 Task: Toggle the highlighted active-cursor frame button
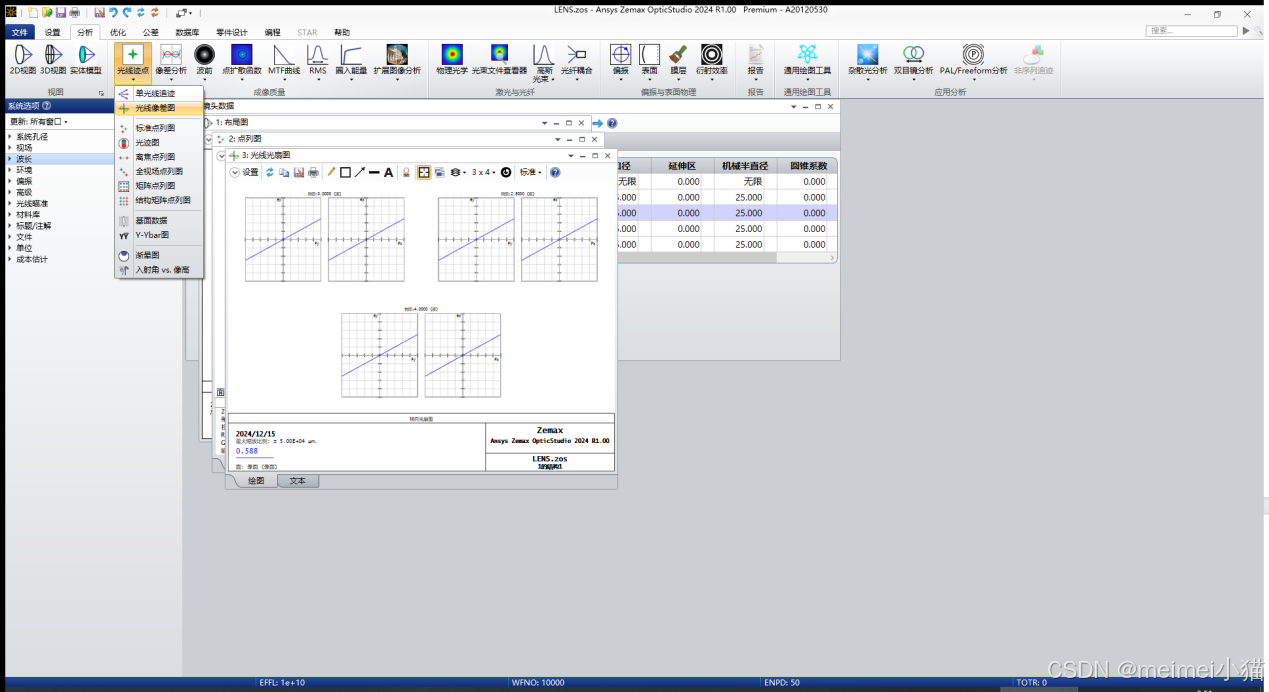pyautogui.click(x=424, y=172)
